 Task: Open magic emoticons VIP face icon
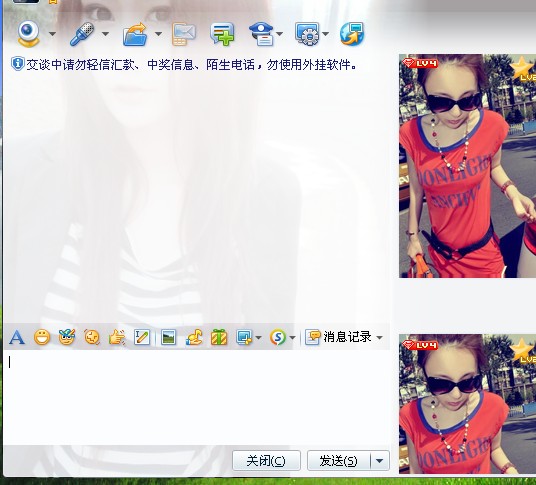[67, 337]
